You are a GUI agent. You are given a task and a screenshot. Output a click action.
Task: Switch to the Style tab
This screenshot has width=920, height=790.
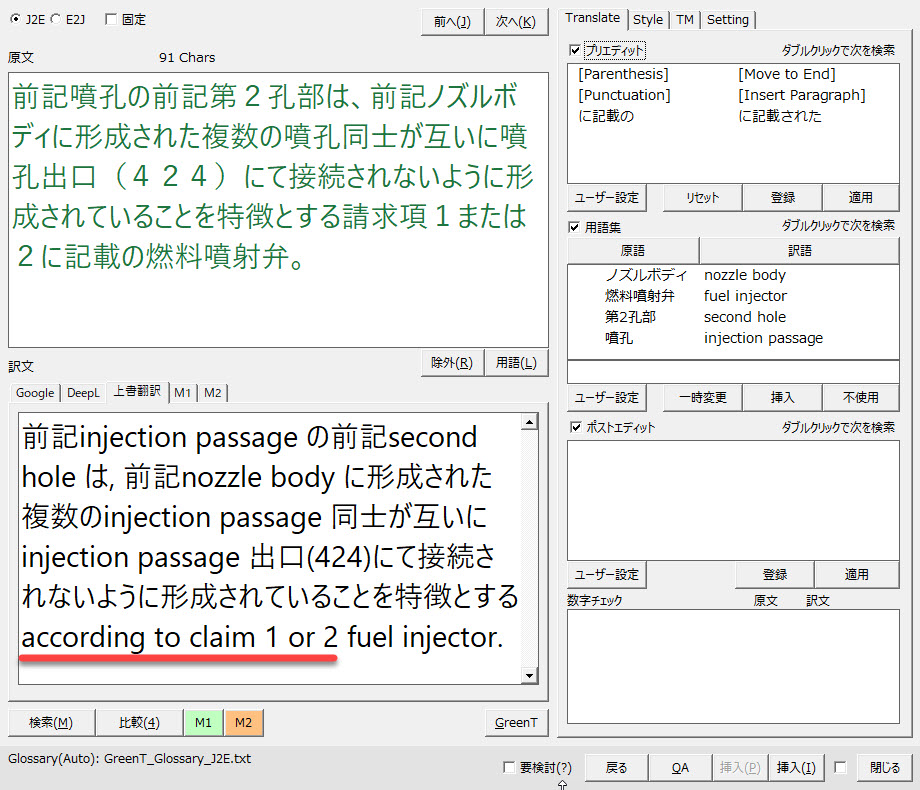point(648,19)
